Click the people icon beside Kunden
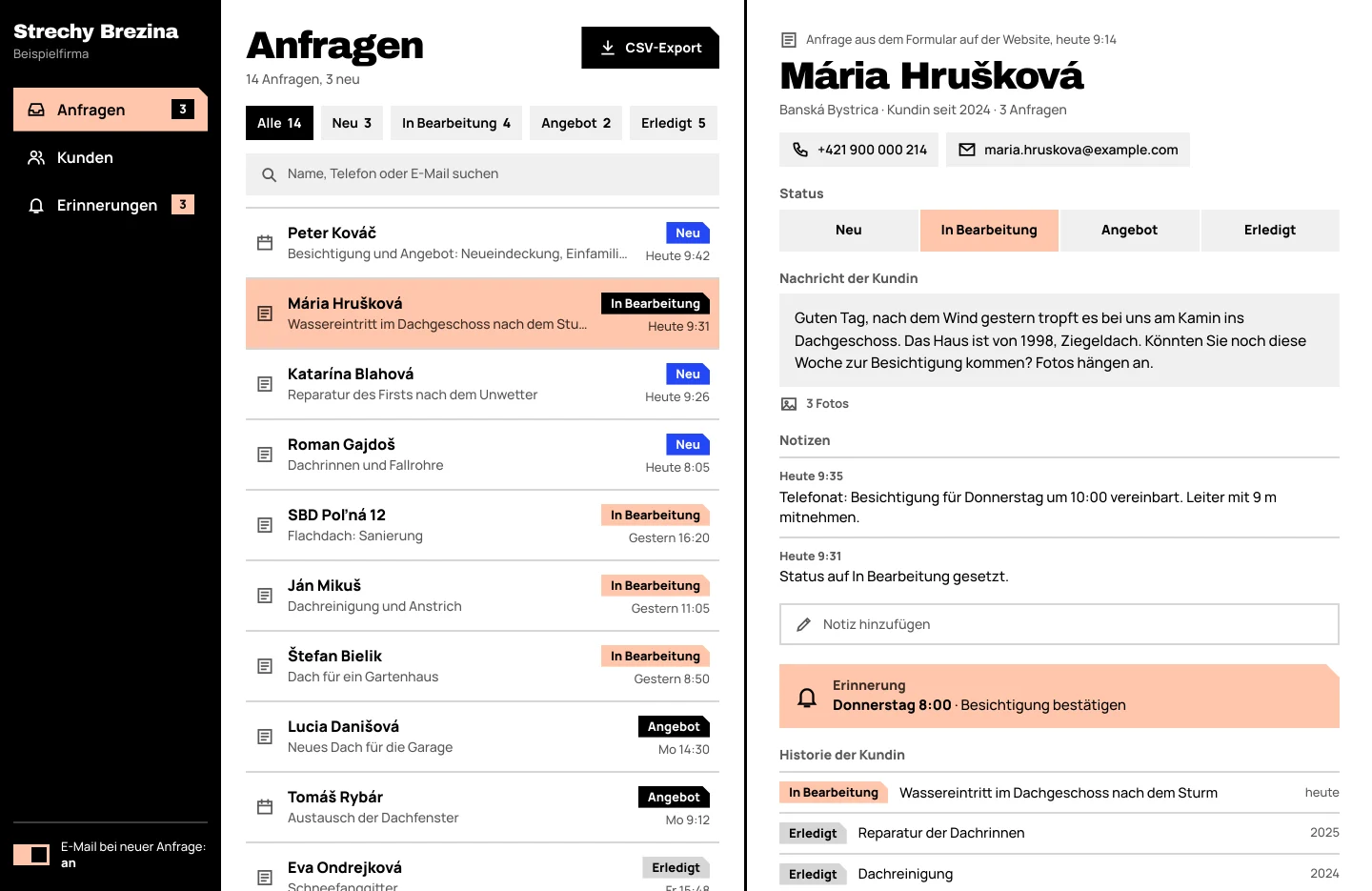Viewport: 1372px width, 891px height. (x=36, y=157)
